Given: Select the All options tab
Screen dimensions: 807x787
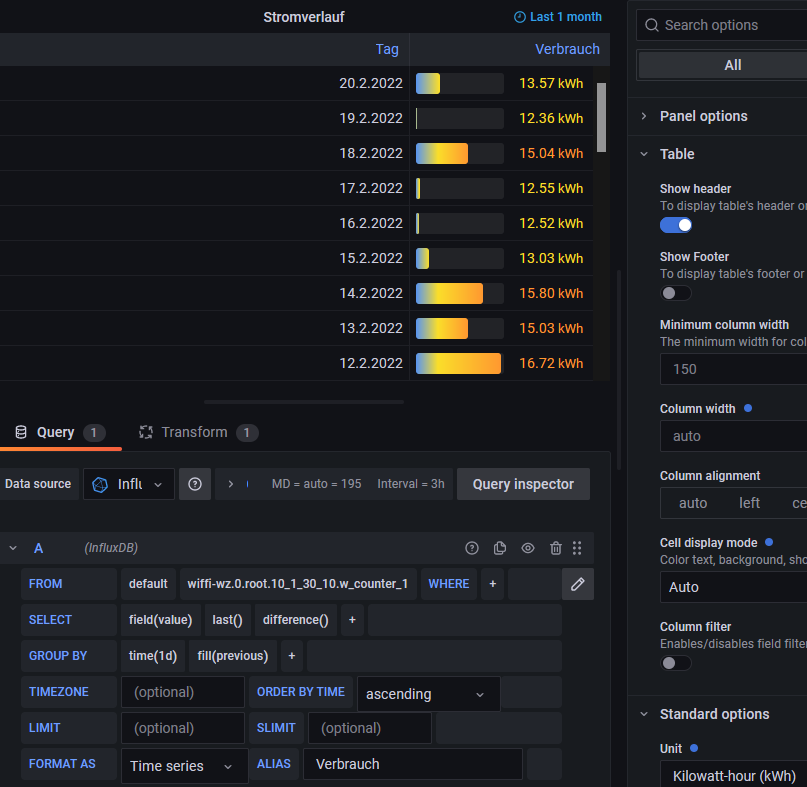Looking at the screenshot, I should pyautogui.click(x=732, y=65).
